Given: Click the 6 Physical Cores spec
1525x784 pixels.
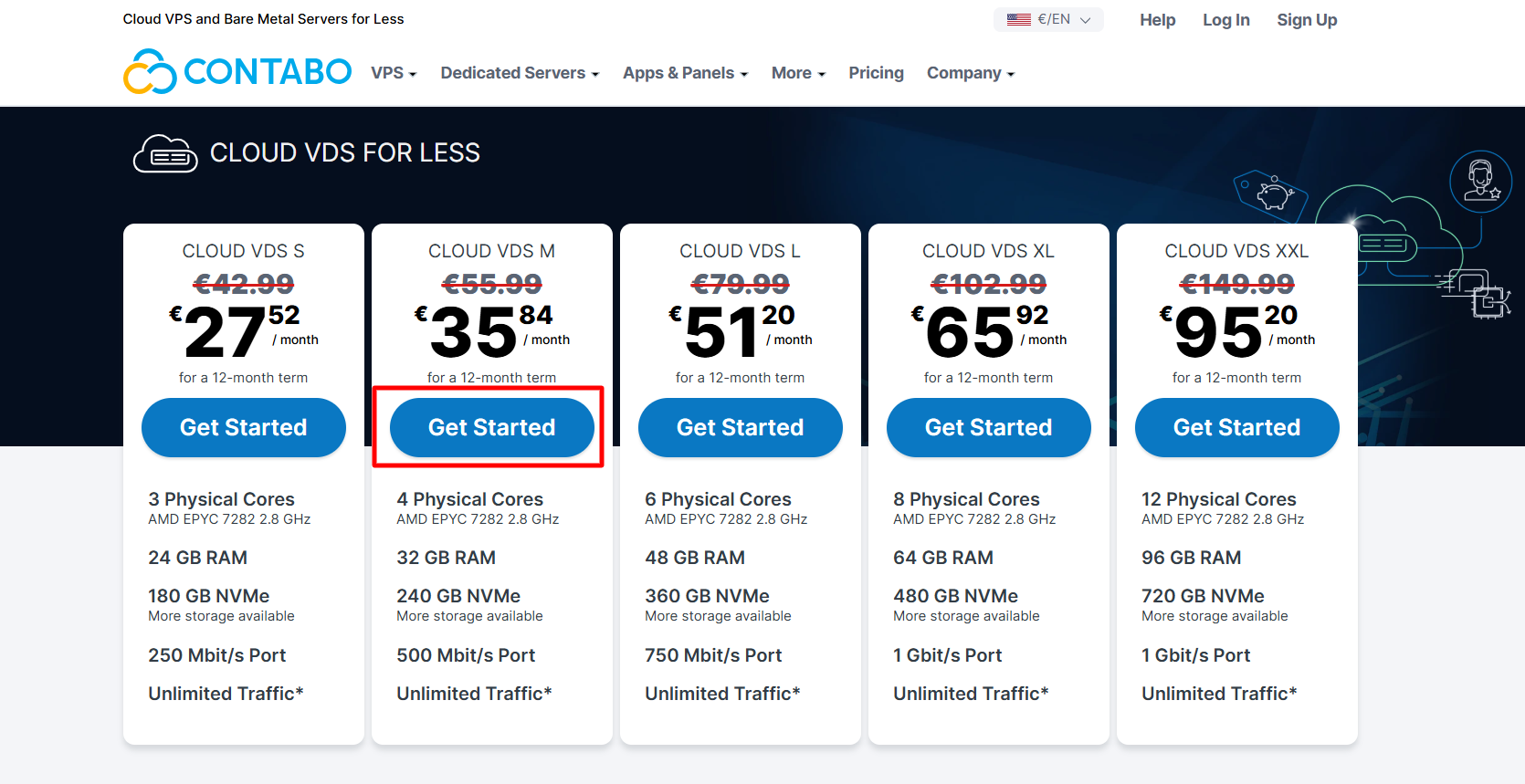Looking at the screenshot, I should (x=719, y=499).
